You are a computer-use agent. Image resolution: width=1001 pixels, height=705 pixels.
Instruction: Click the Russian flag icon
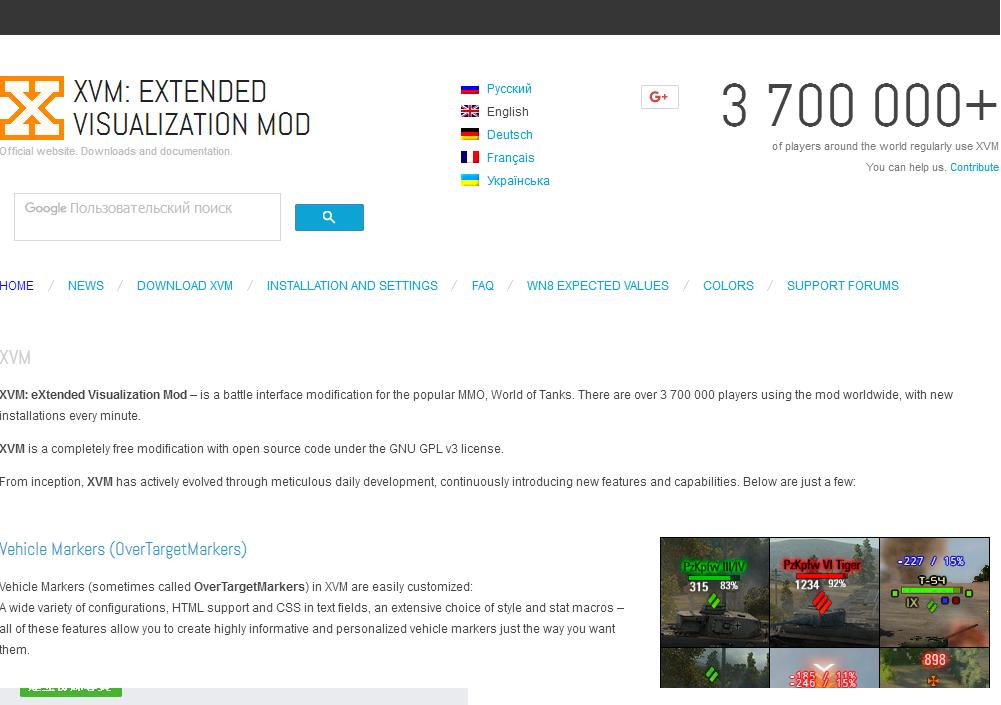470,89
